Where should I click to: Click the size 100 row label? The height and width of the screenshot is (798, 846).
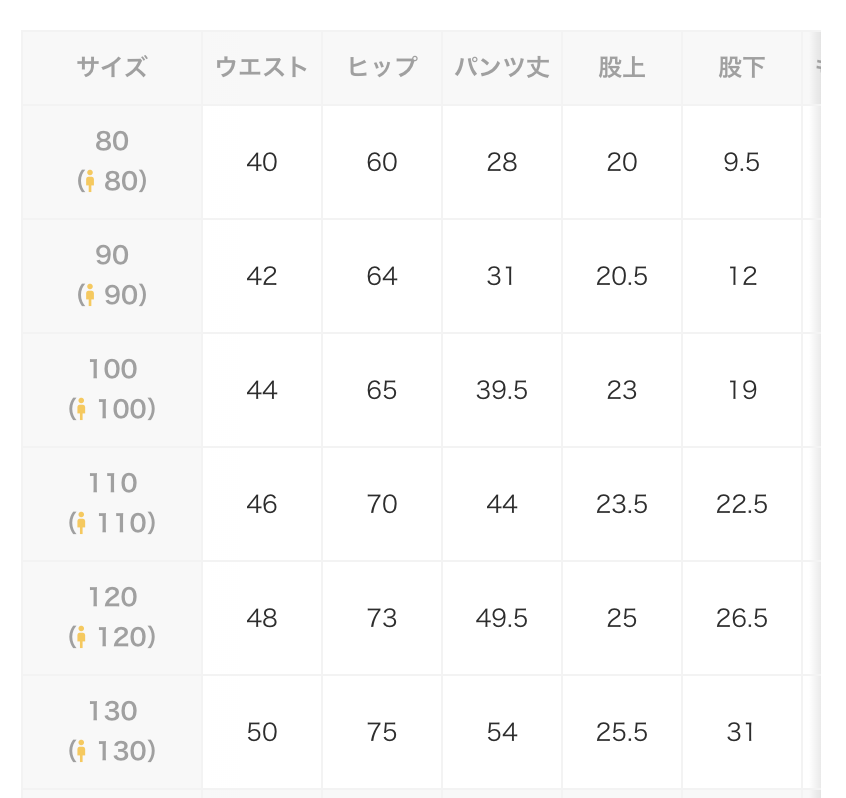point(112,389)
